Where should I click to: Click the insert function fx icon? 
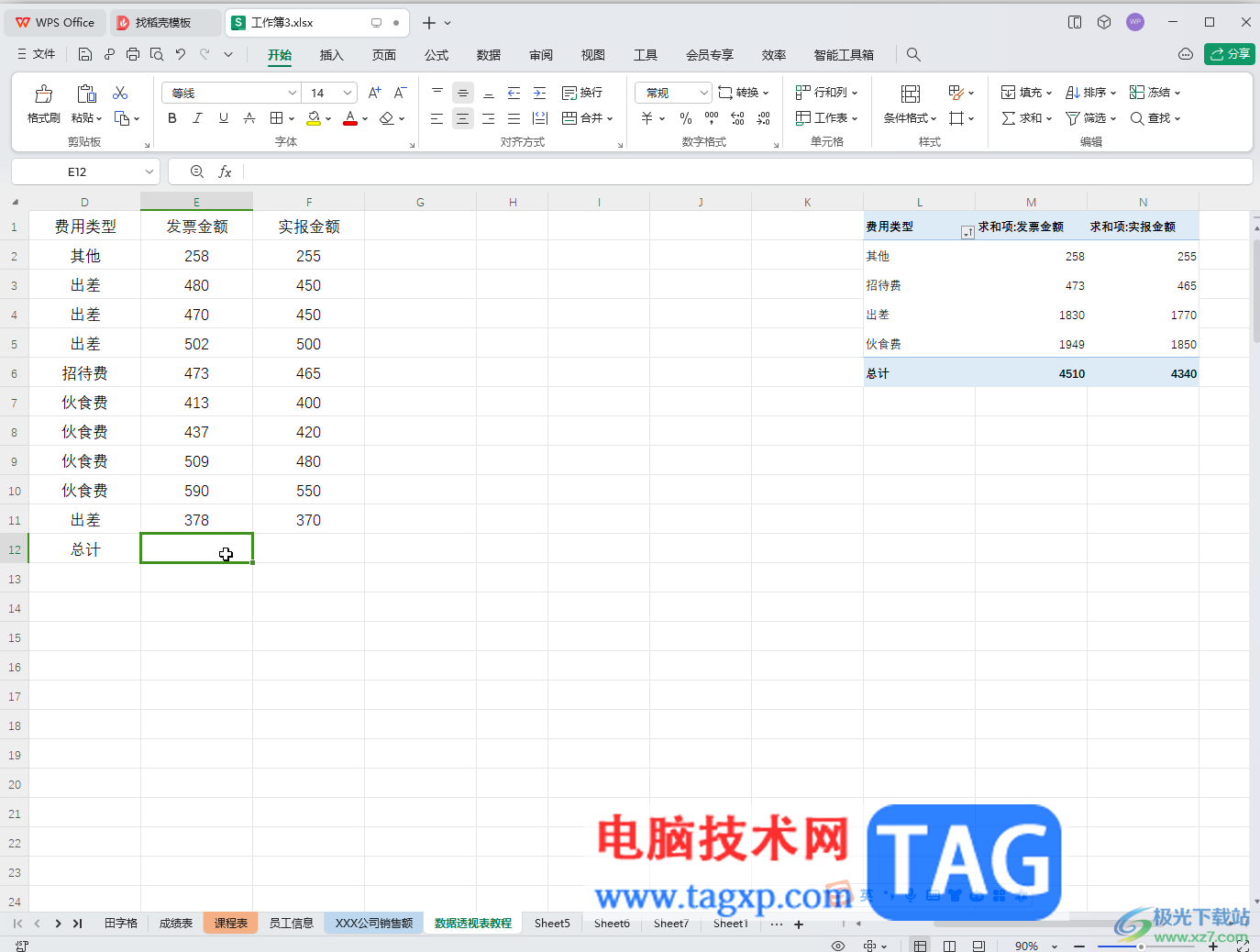point(225,172)
